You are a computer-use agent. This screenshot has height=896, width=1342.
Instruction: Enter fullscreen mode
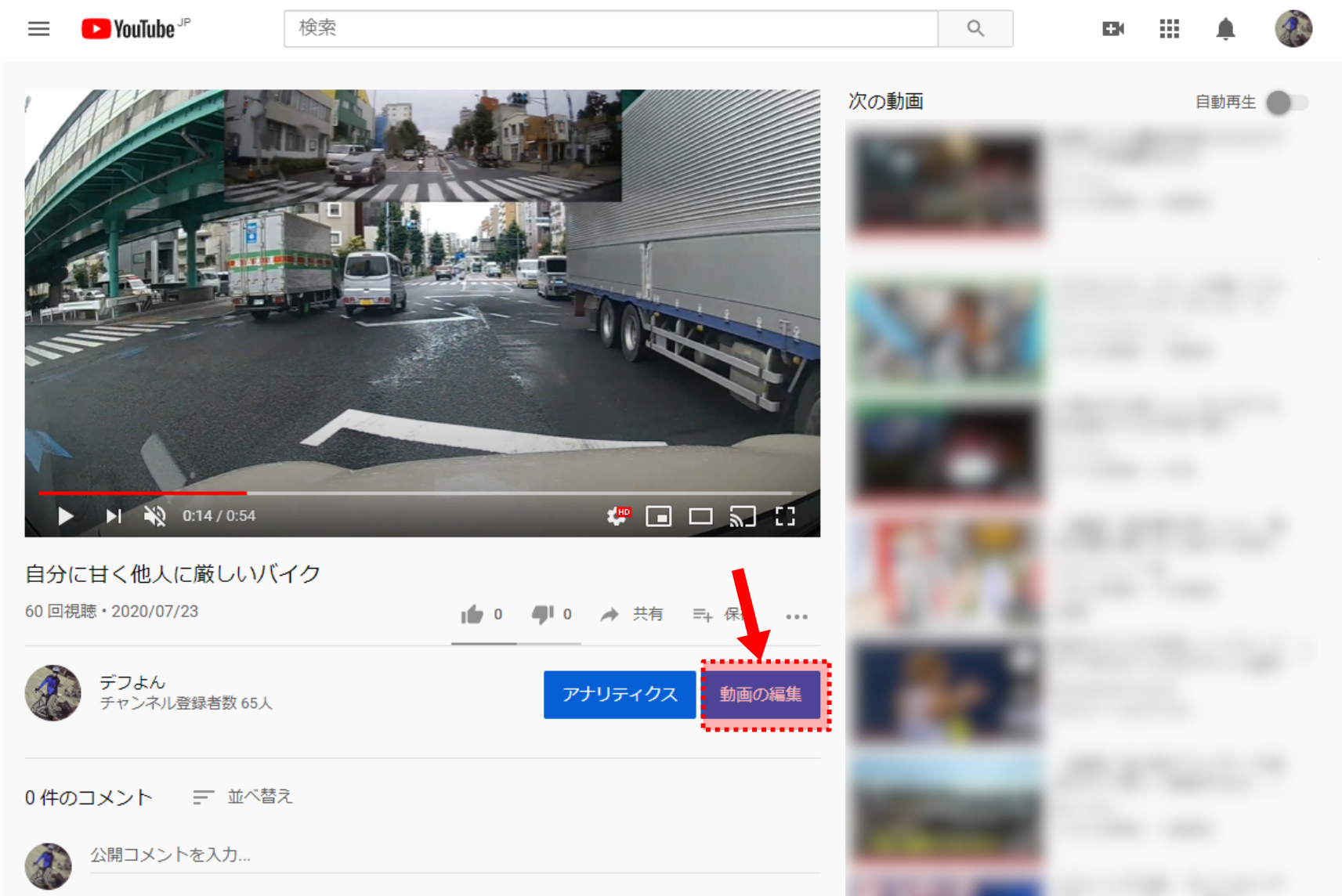(x=785, y=516)
